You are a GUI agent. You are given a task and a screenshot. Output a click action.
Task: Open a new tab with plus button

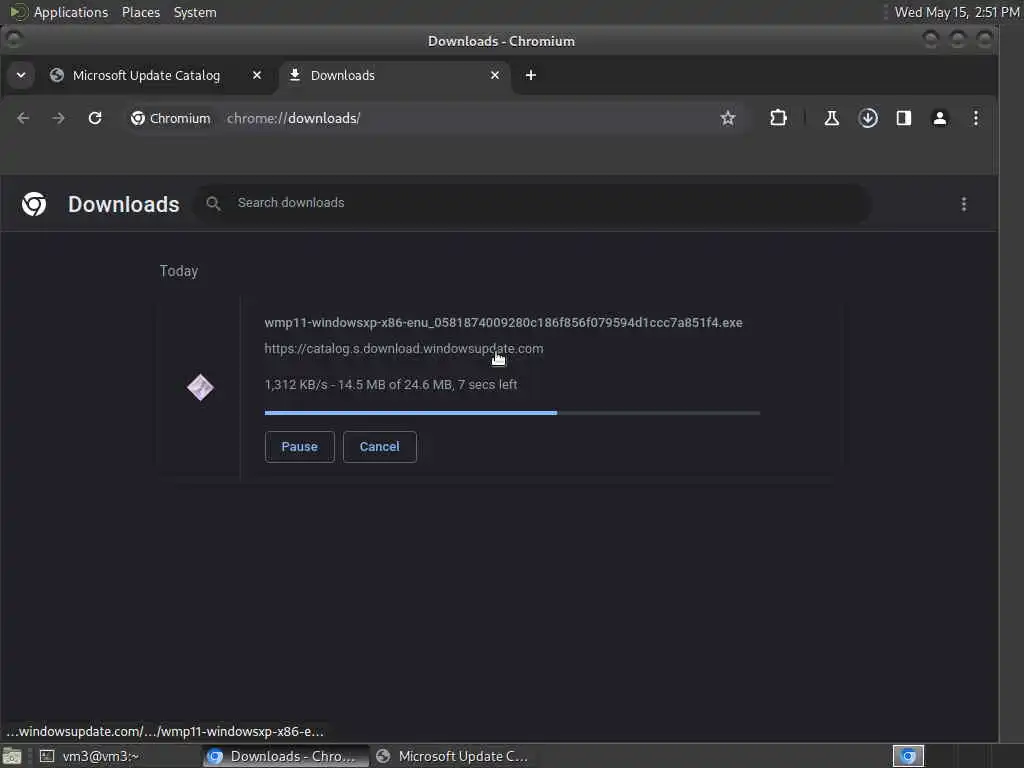pyautogui.click(x=531, y=75)
